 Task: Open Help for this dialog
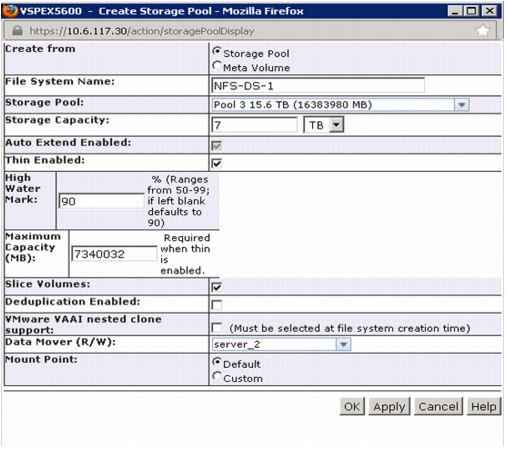(x=484, y=406)
